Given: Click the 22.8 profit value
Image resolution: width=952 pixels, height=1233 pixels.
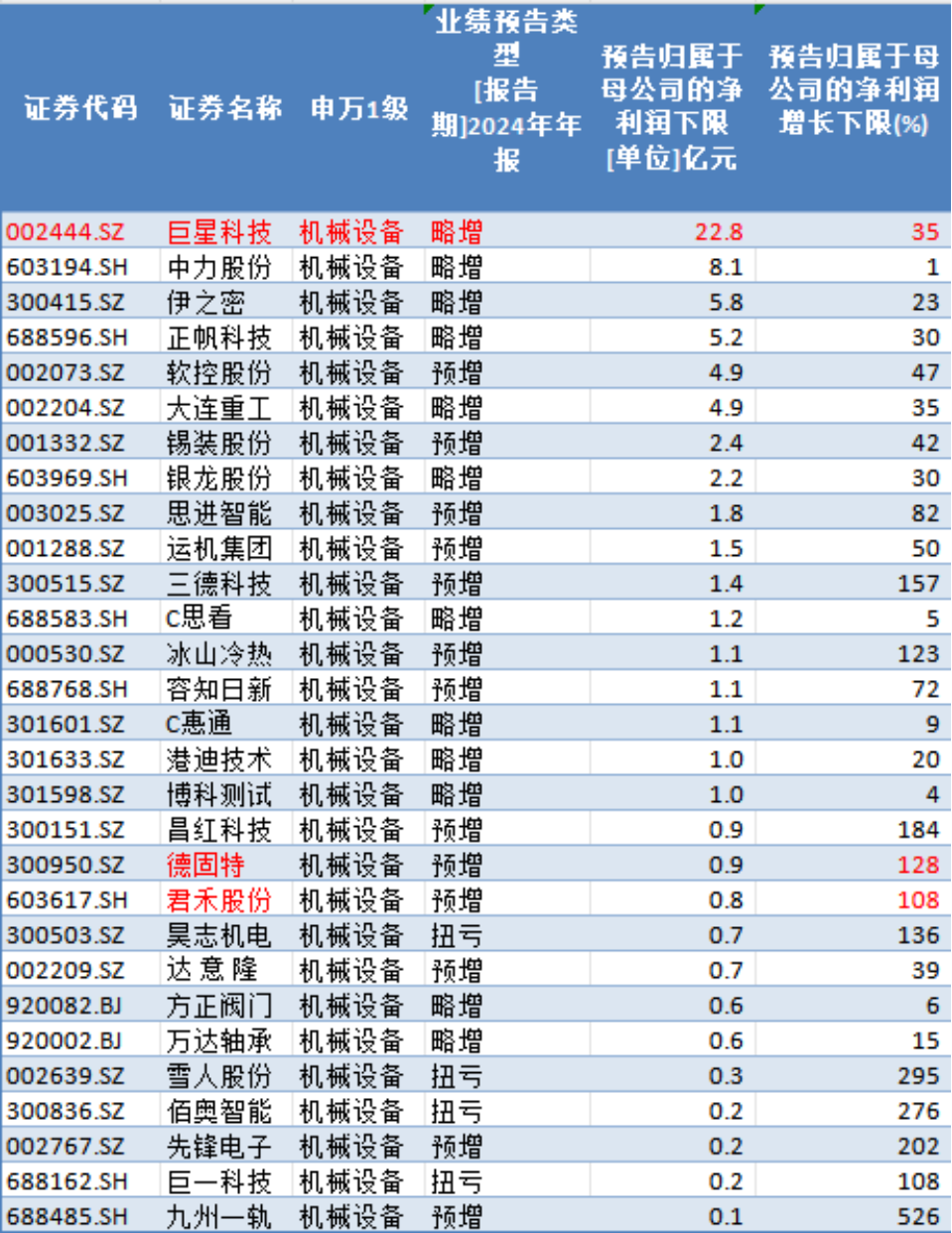Looking at the screenshot, I should tap(719, 231).
